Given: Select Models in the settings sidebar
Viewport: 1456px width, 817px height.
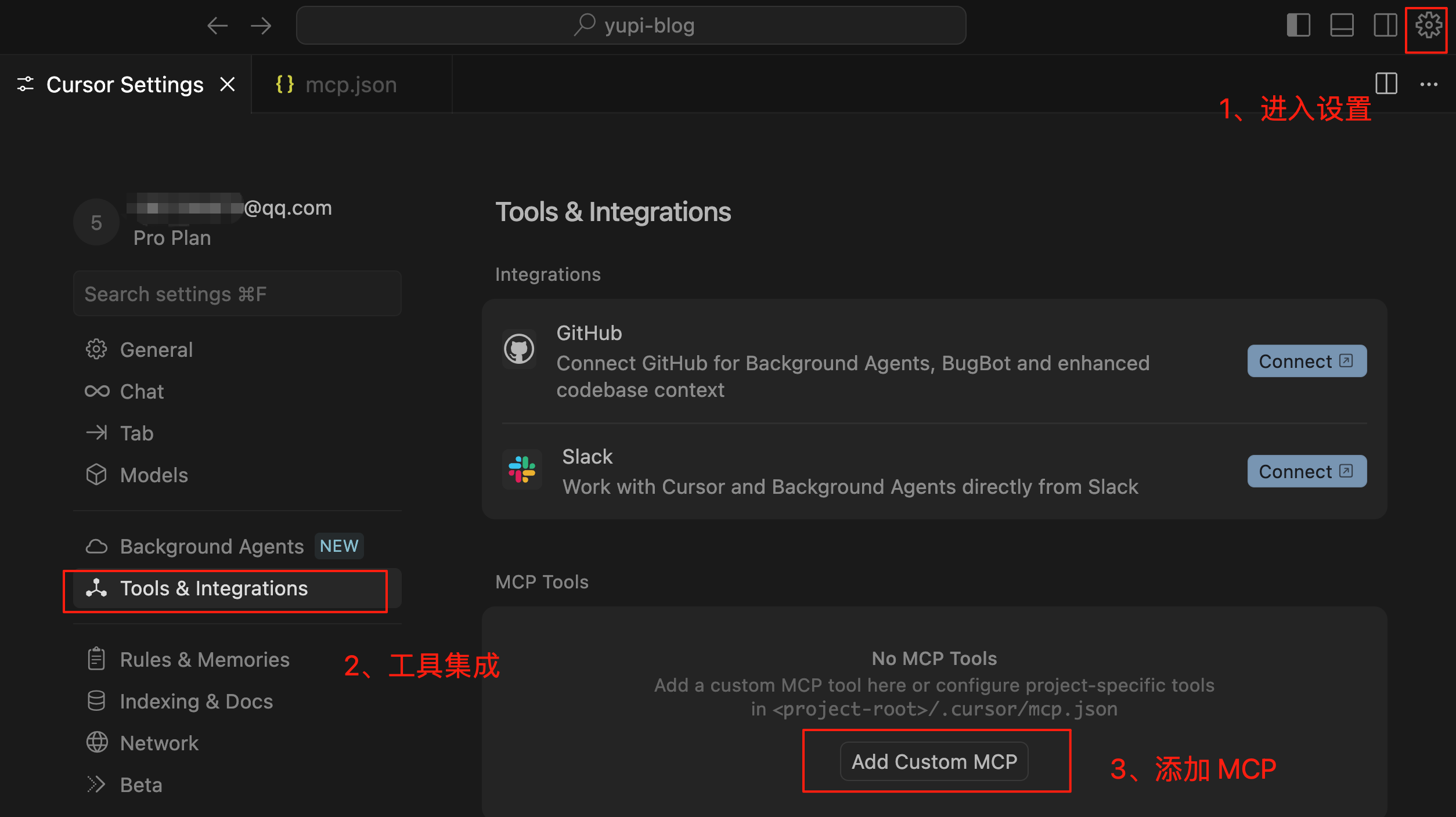Looking at the screenshot, I should click(153, 475).
